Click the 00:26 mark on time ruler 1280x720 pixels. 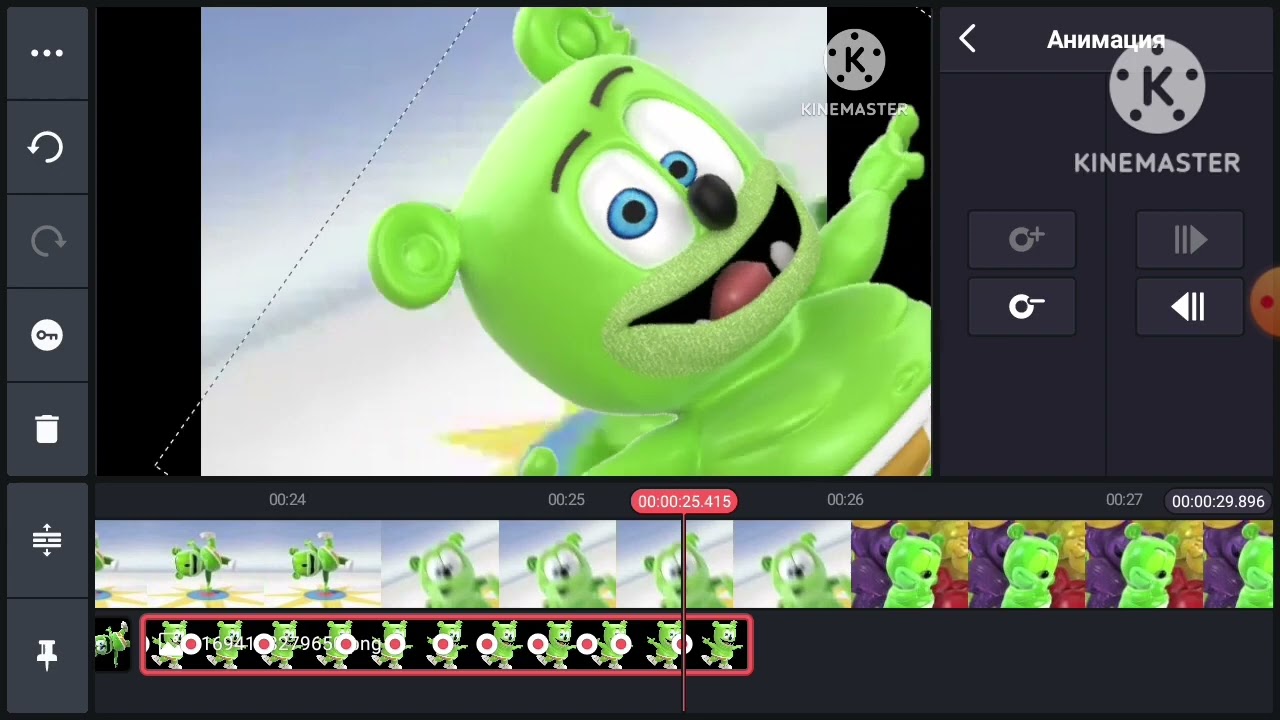click(845, 500)
